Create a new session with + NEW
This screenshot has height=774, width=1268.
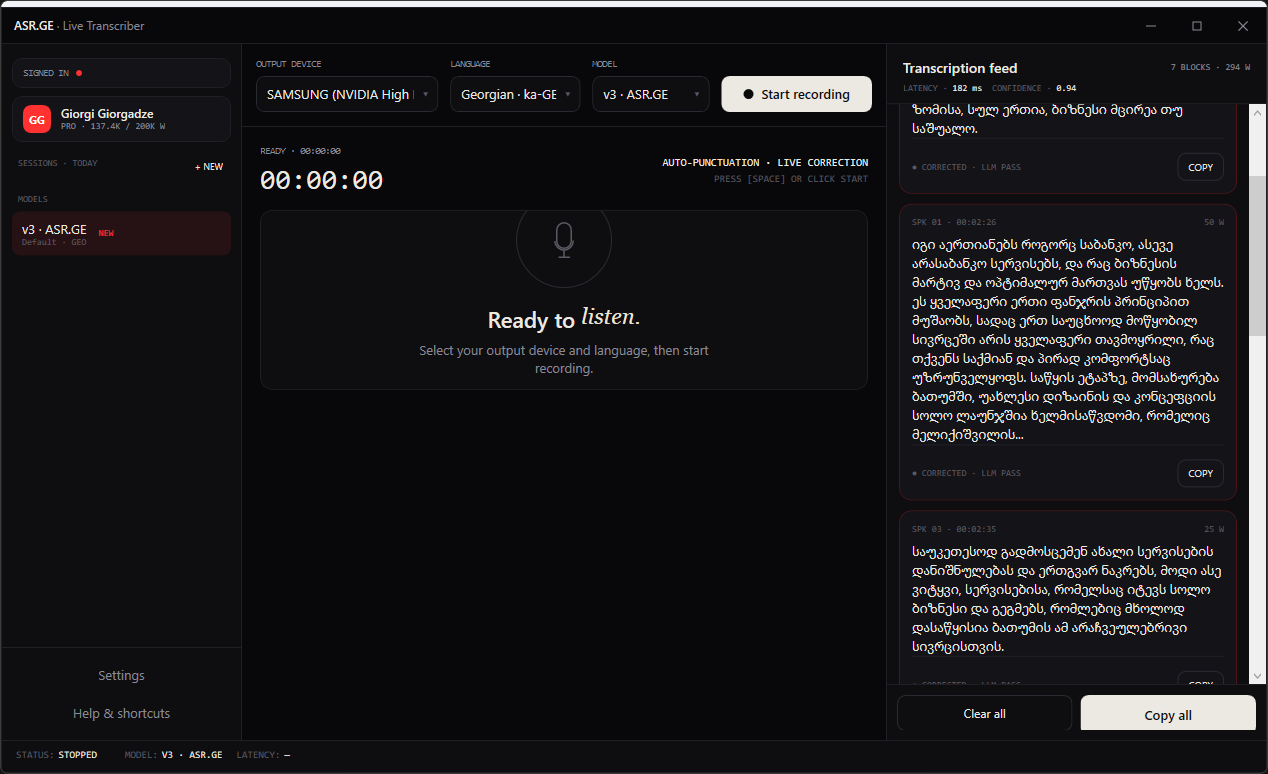(x=209, y=167)
